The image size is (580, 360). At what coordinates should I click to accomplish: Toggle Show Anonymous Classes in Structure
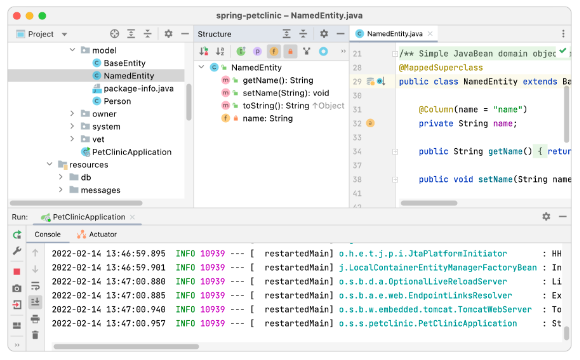tap(323, 51)
